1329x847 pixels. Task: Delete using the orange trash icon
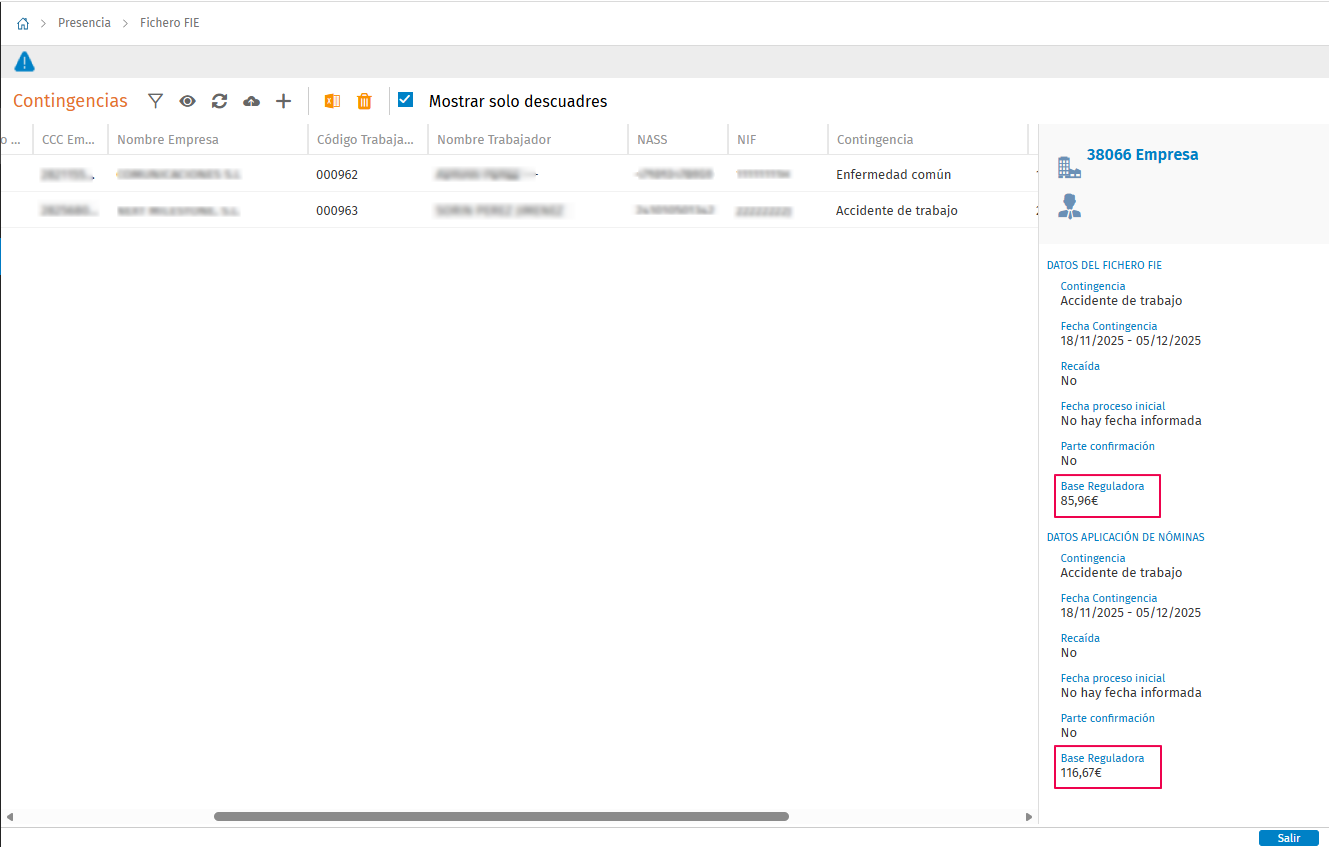(x=365, y=101)
